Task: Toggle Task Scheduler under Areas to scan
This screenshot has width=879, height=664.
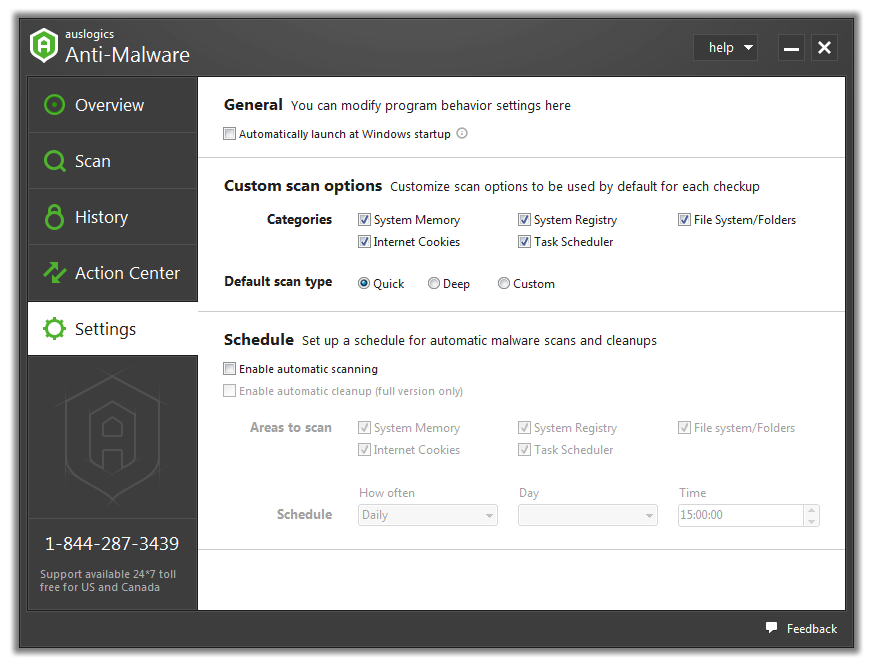Action: [x=524, y=449]
